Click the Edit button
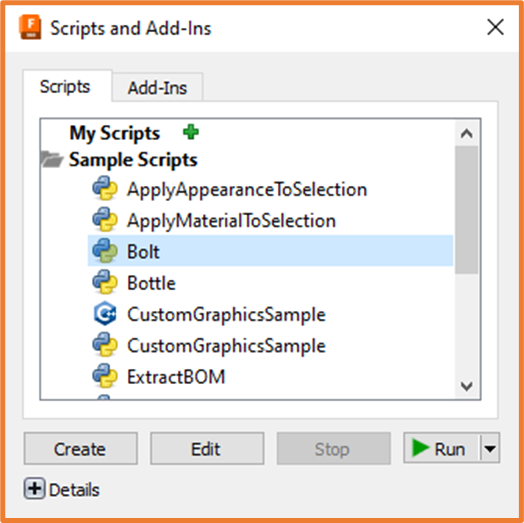The height and width of the screenshot is (523, 524). 207,448
